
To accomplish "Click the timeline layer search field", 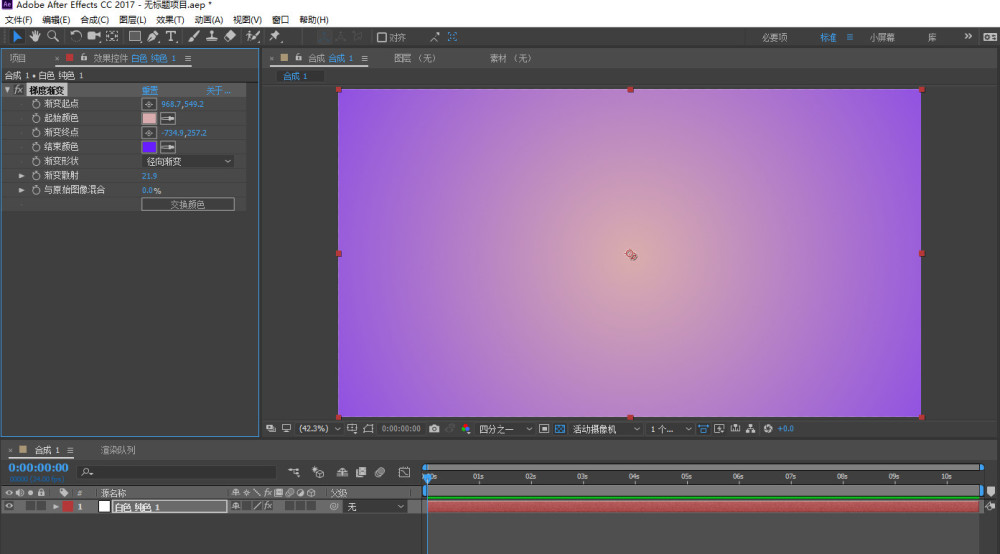I will point(180,472).
